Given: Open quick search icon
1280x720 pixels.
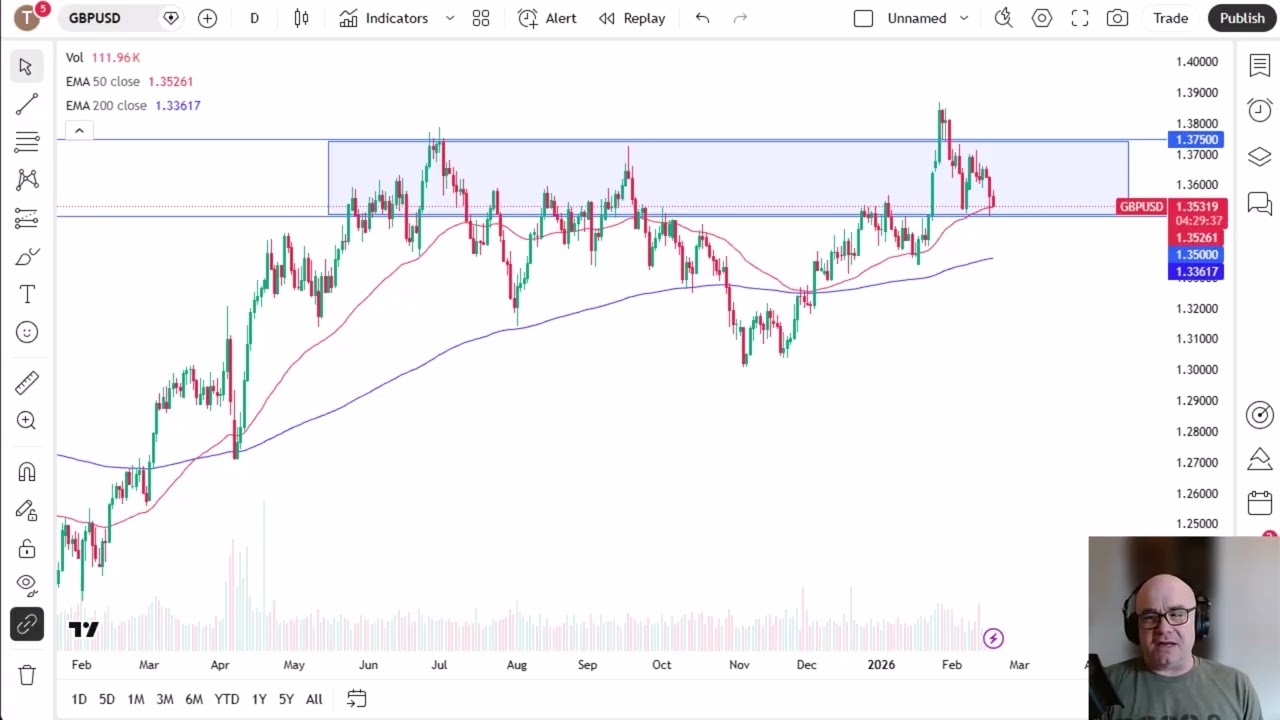Looking at the screenshot, I should (x=1004, y=18).
